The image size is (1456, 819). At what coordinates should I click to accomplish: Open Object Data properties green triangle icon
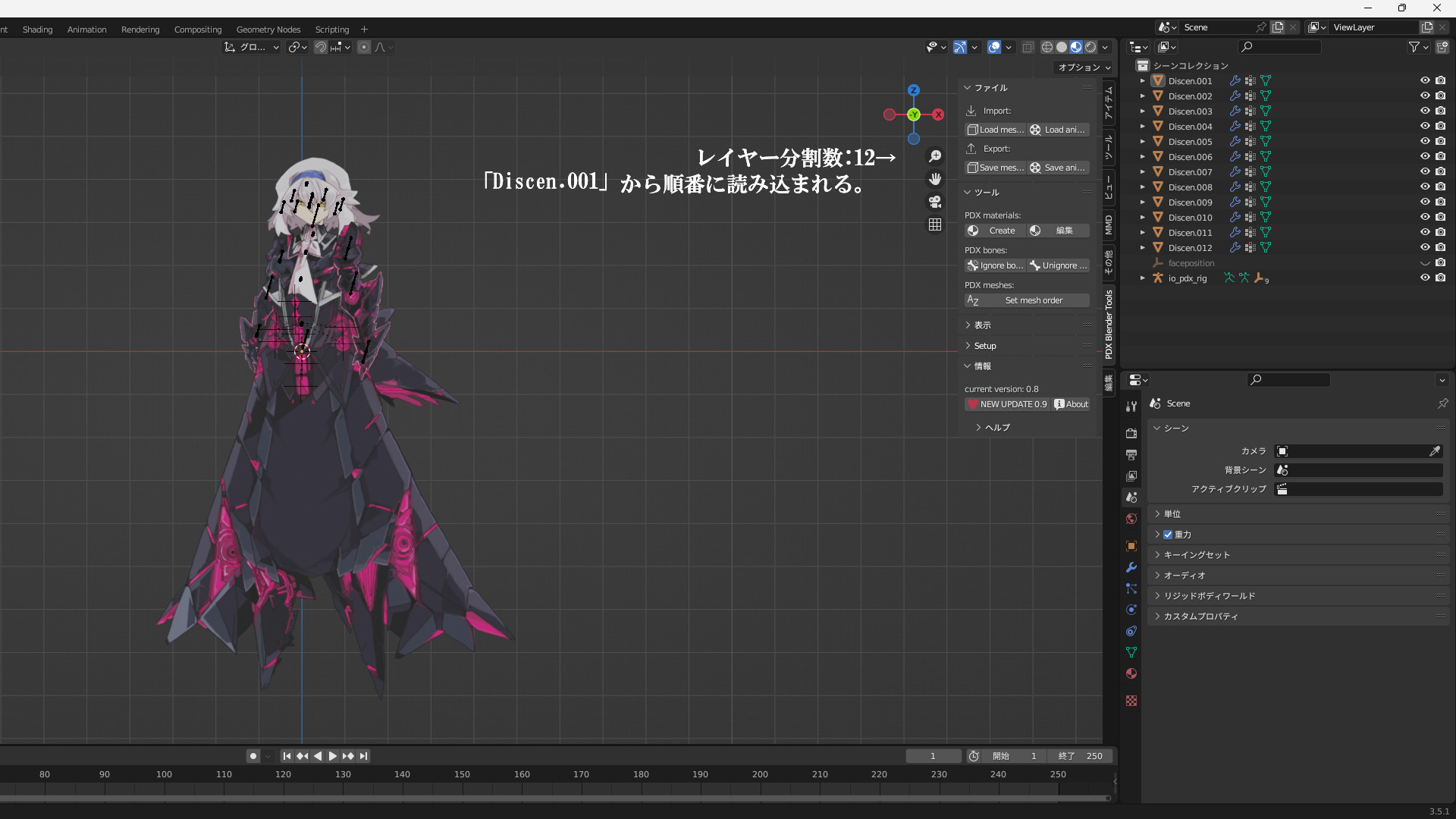(x=1131, y=652)
